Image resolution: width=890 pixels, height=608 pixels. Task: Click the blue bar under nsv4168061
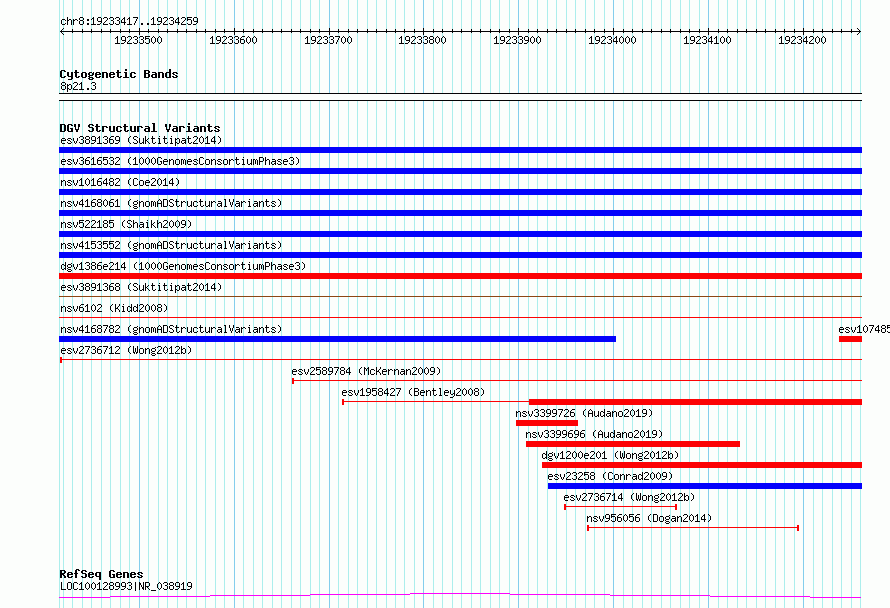pos(460,213)
